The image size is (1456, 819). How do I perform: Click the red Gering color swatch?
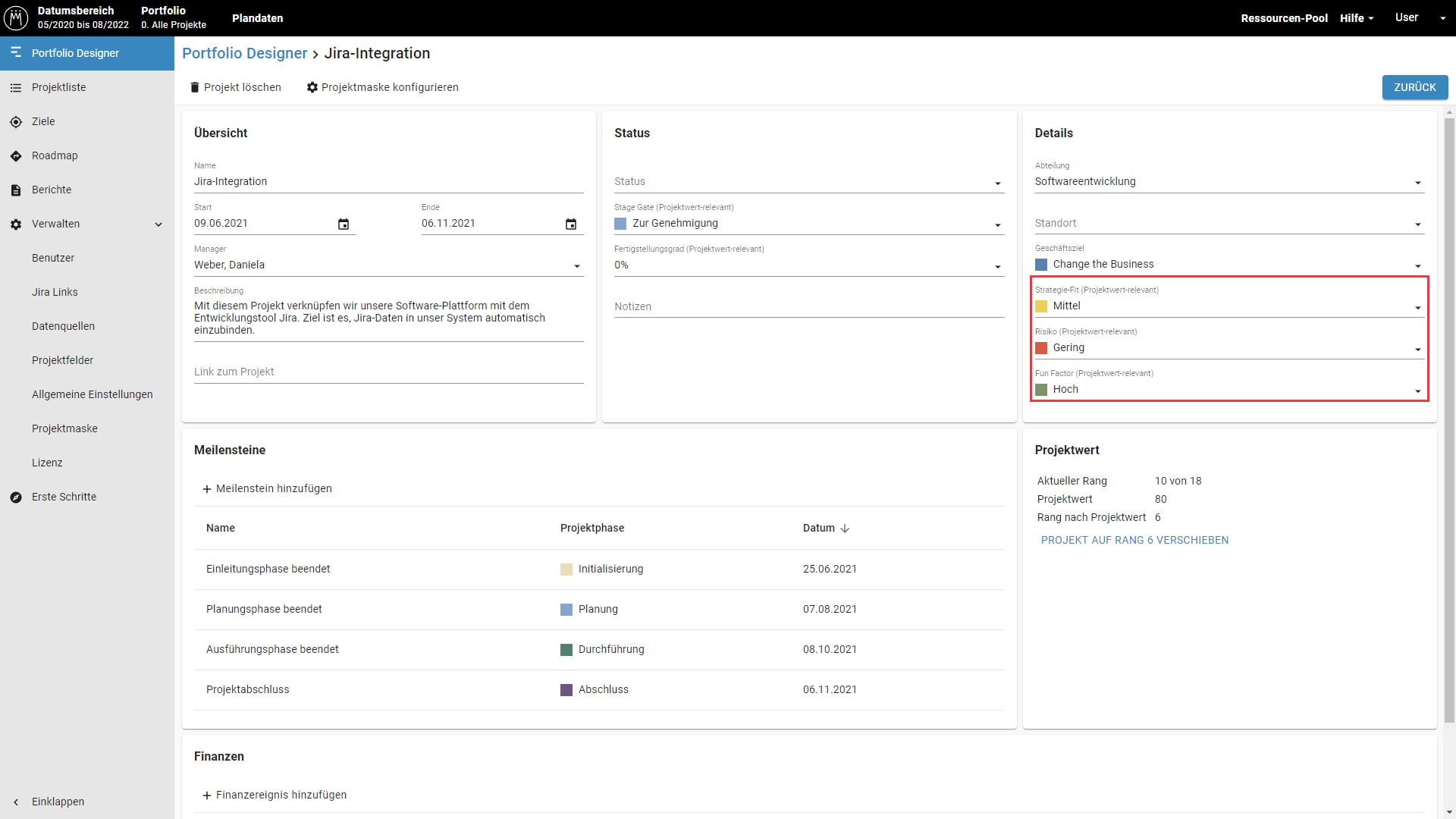[x=1041, y=348]
